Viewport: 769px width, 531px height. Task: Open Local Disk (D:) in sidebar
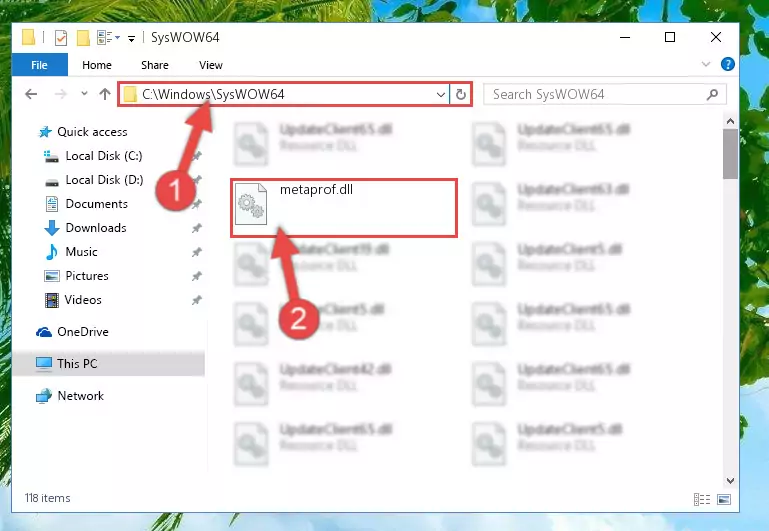click(x=104, y=180)
